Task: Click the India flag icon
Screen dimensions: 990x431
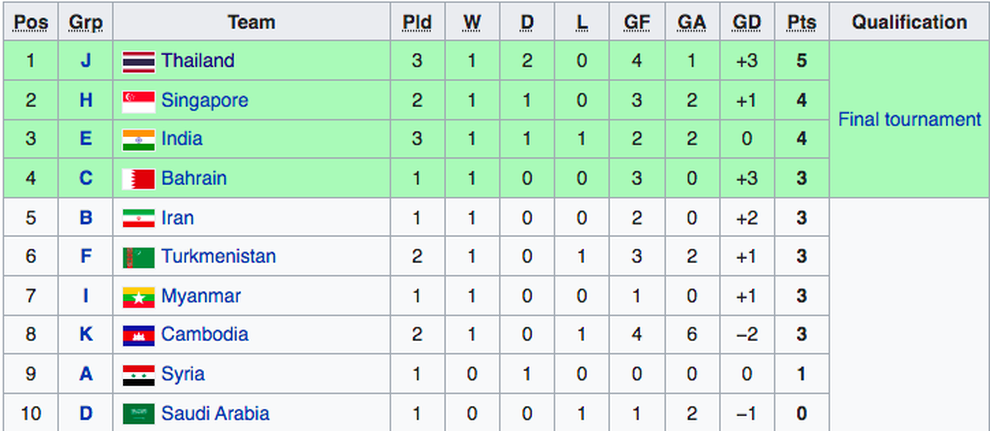Action: [x=138, y=139]
